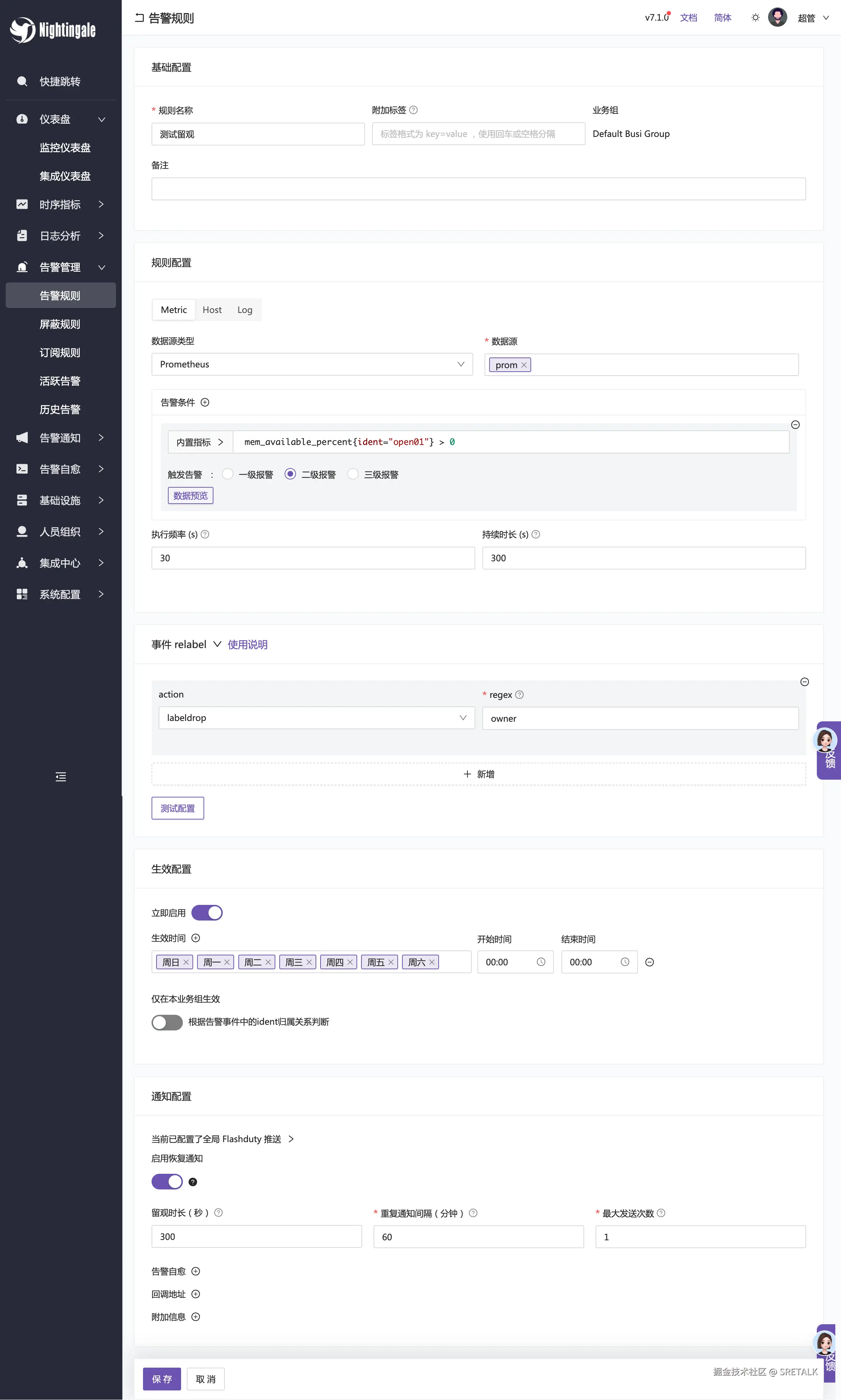Click the 规则名称 input field

[x=258, y=134]
